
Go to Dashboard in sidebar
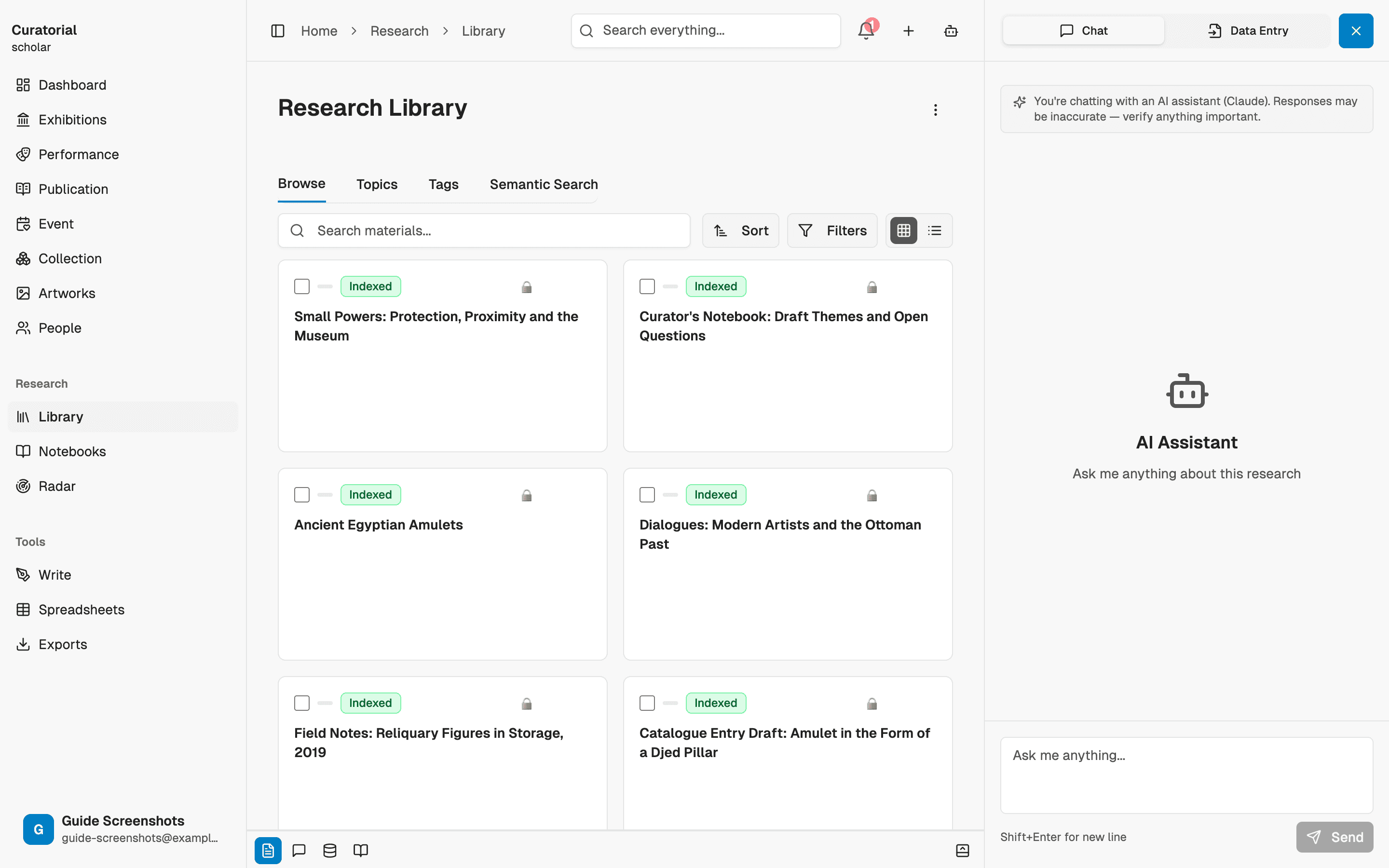(123, 85)
